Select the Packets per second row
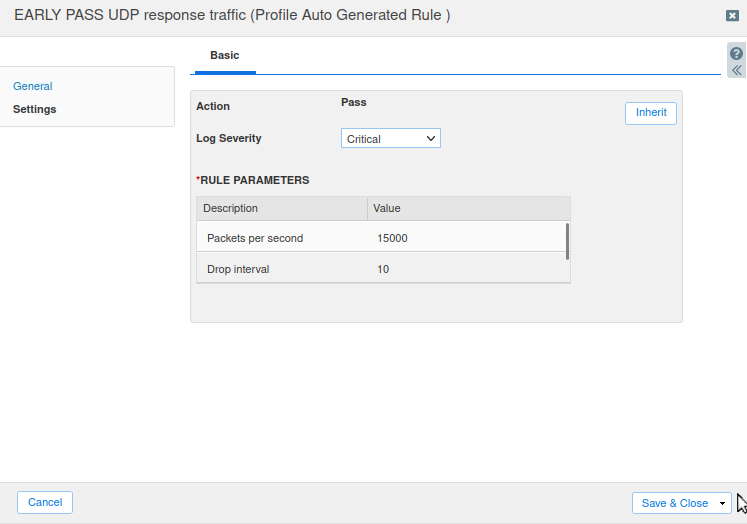 (255, 238)
